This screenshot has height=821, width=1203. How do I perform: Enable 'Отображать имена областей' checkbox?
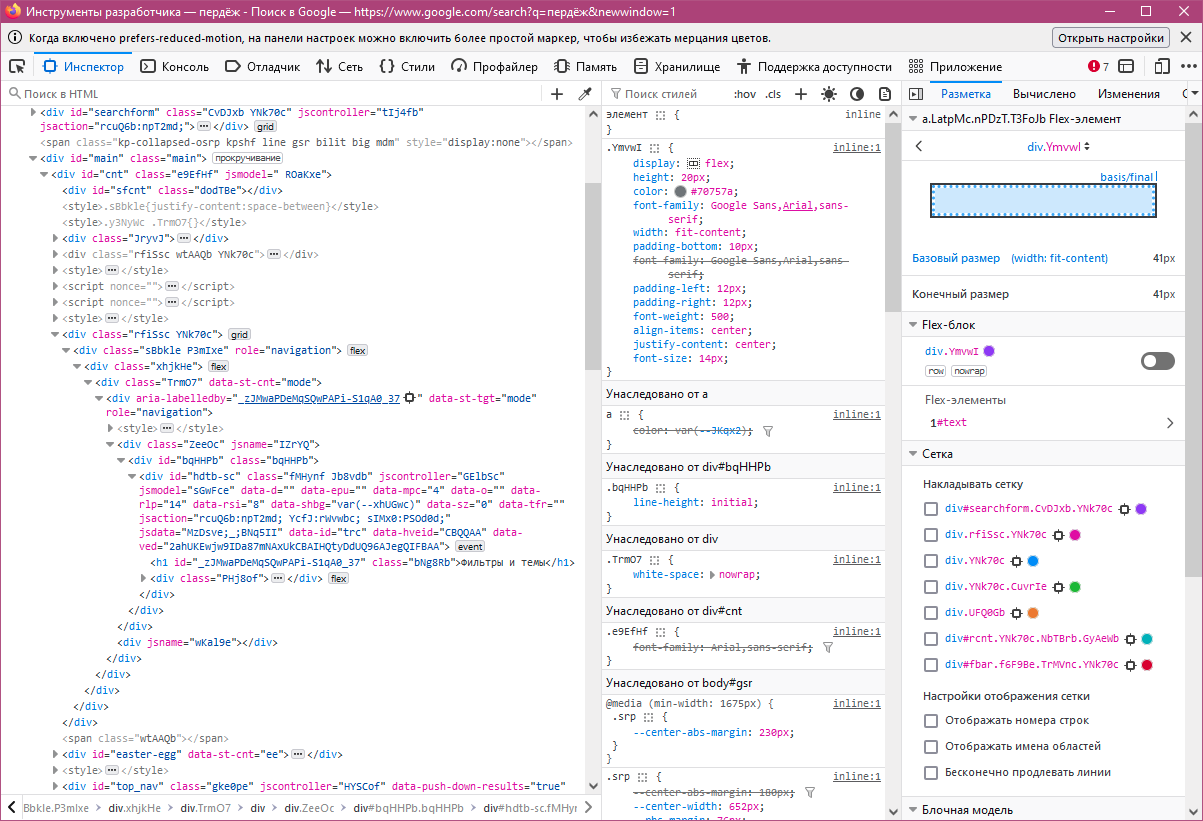(x=931, y=747)
